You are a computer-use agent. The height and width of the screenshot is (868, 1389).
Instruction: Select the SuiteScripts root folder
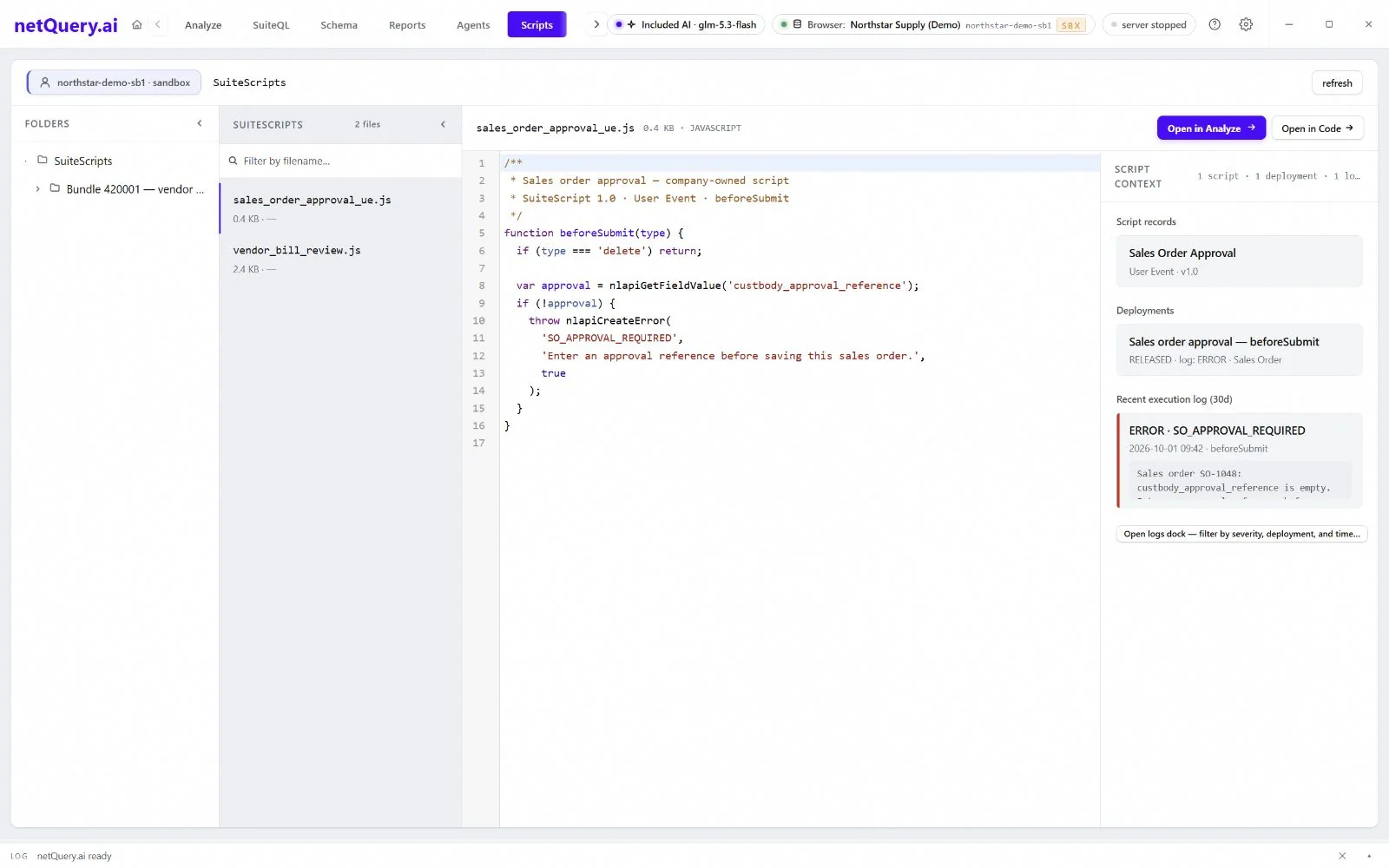82,161
